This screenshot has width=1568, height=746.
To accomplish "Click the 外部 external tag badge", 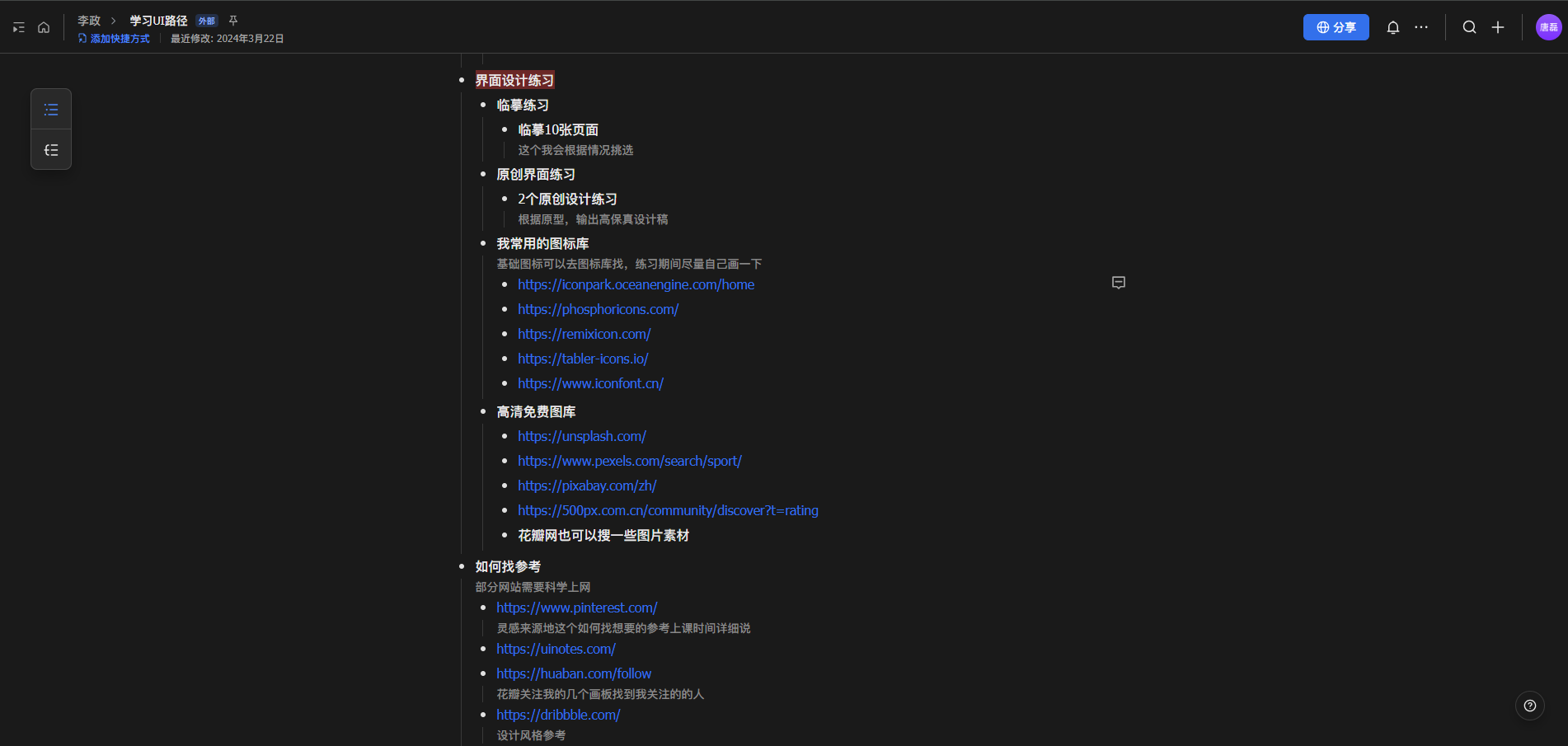I will click(x=206, y=21).
